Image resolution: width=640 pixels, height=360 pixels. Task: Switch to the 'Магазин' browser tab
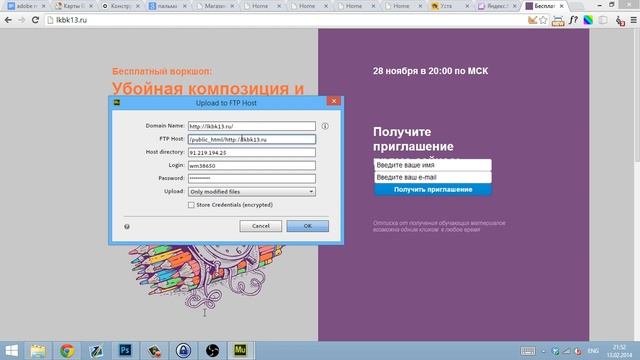click(x=214, y=6)
